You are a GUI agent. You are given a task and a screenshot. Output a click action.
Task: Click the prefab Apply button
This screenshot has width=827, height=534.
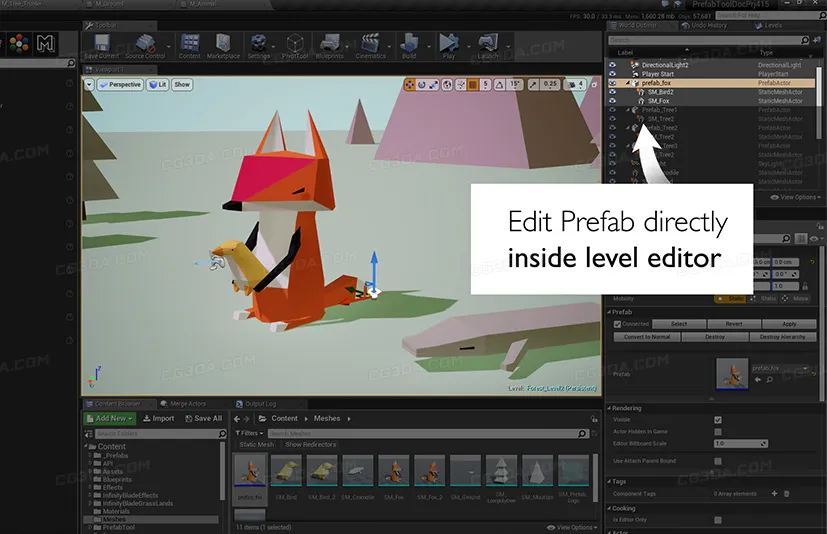click(x=790, y=324)
